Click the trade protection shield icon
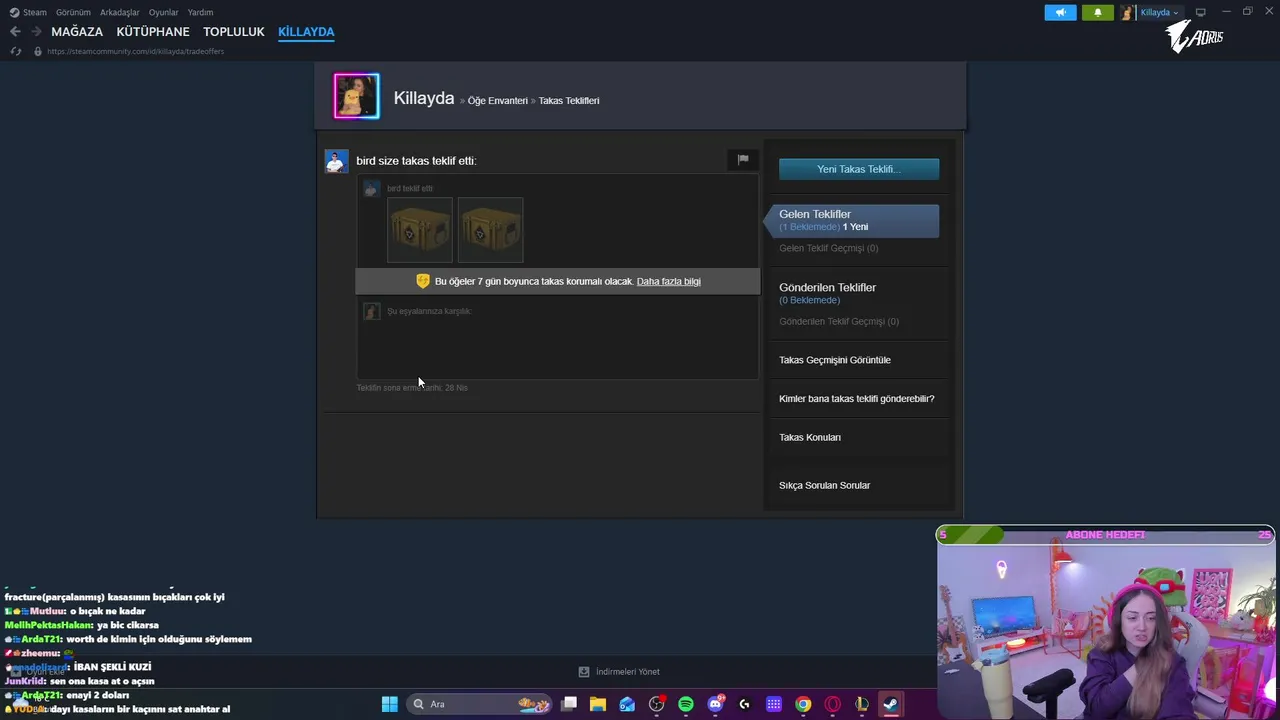The image size is (1280, 720). click(x=423, y=281)
